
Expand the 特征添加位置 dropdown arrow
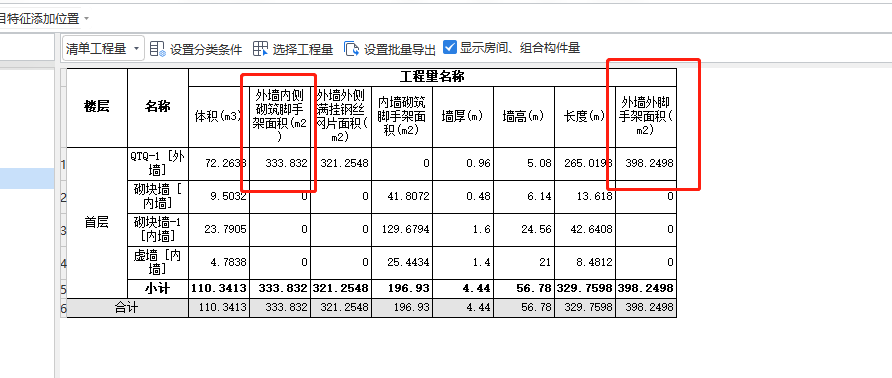click(86, 19)
